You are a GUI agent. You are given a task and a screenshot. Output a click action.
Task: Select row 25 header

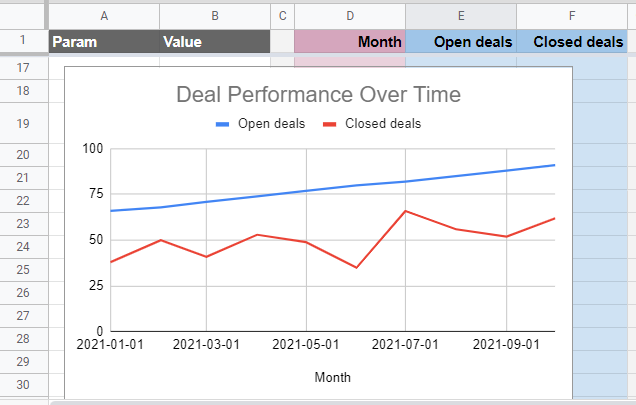pyautogui.click(x=23, y=270)
